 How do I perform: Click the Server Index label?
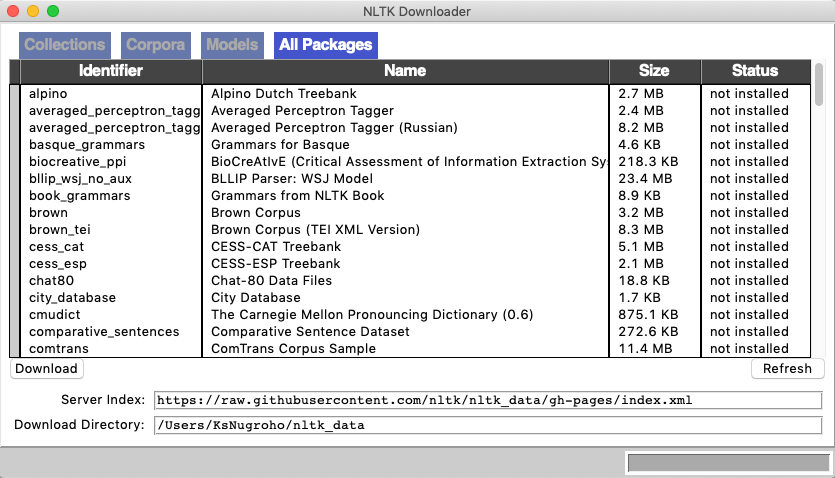pos(103,400)
